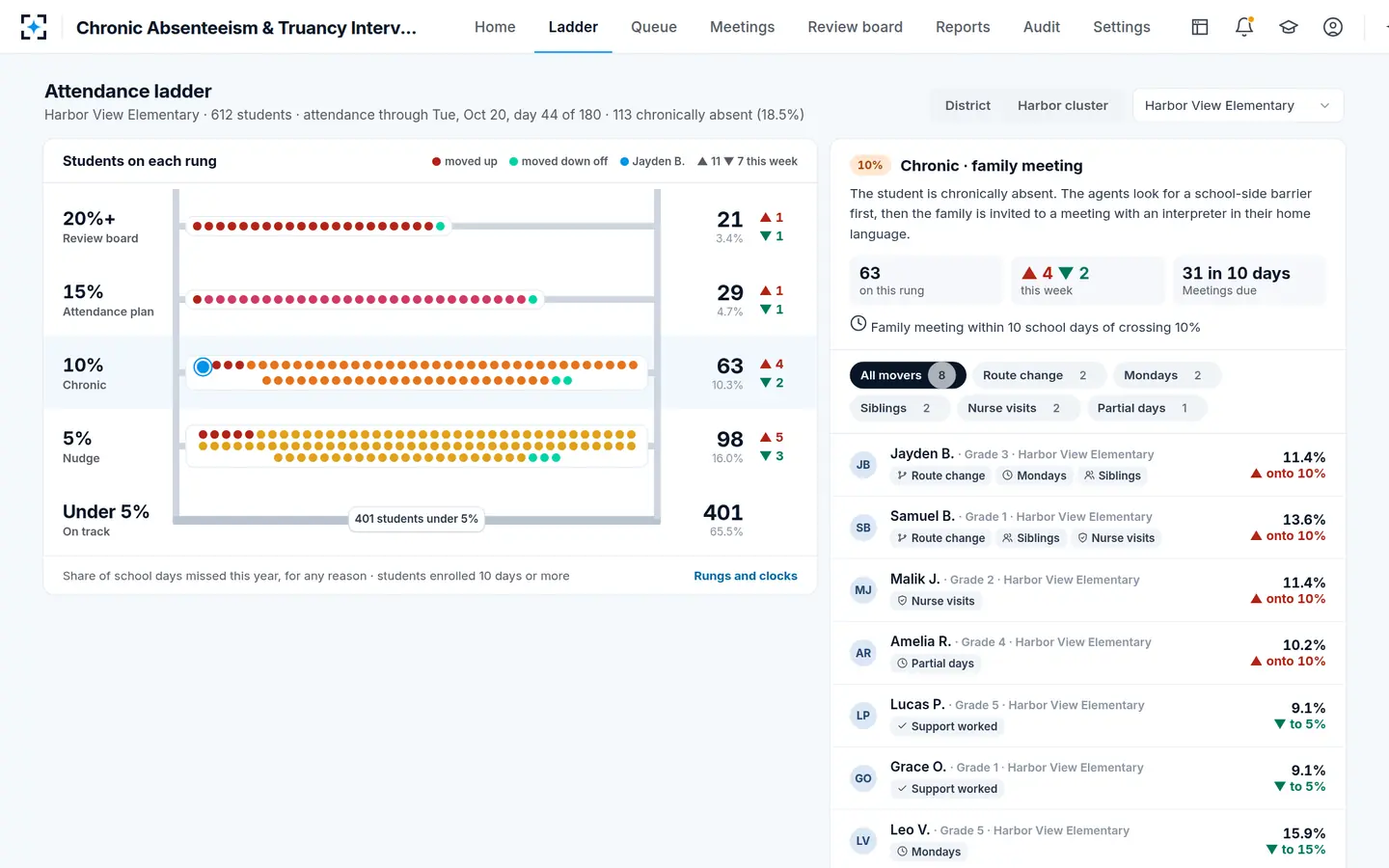Open Malik J. student name
1389x868 pixels.
(914, 579)
